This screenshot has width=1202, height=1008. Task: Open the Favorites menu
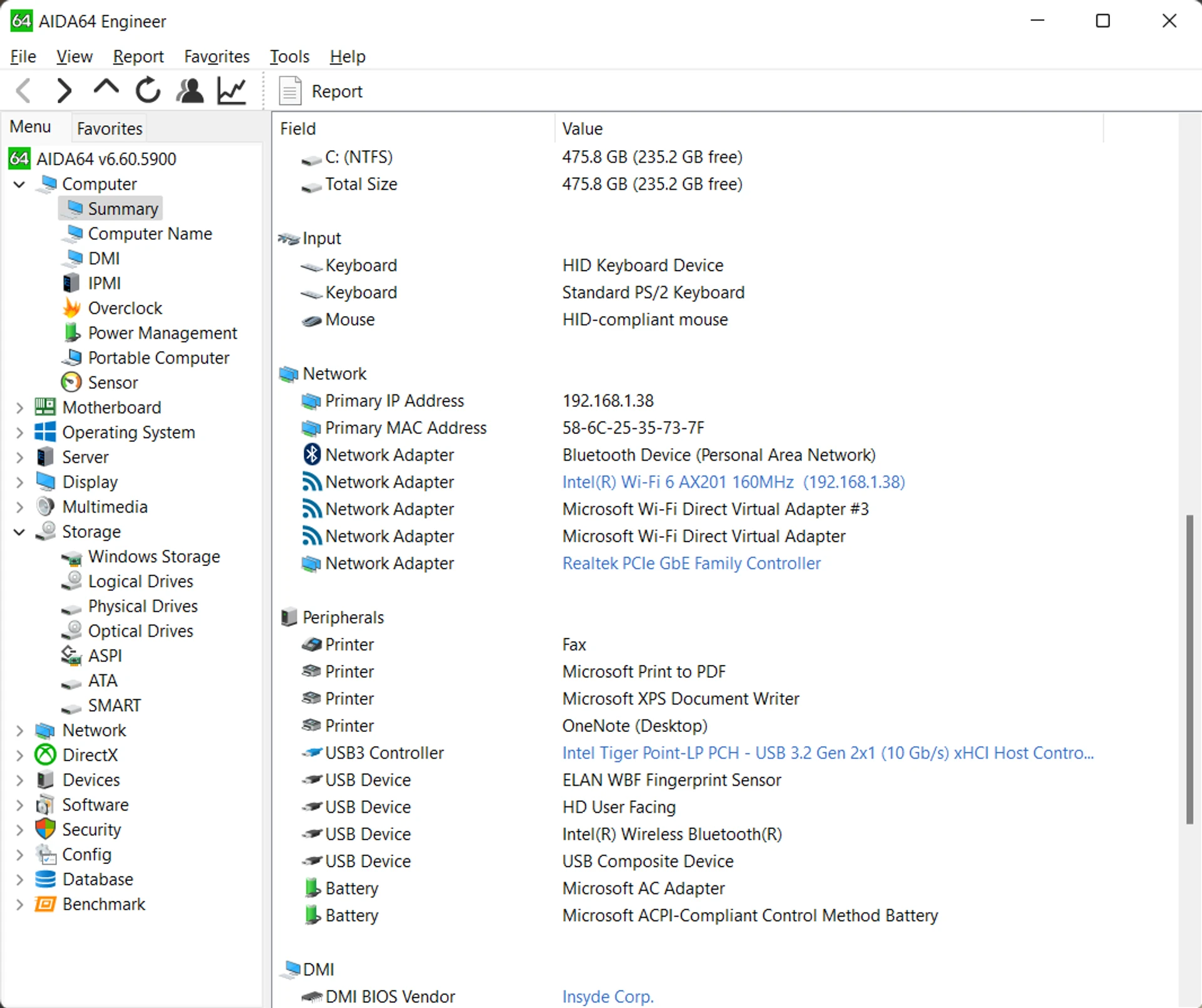point(217,56)
